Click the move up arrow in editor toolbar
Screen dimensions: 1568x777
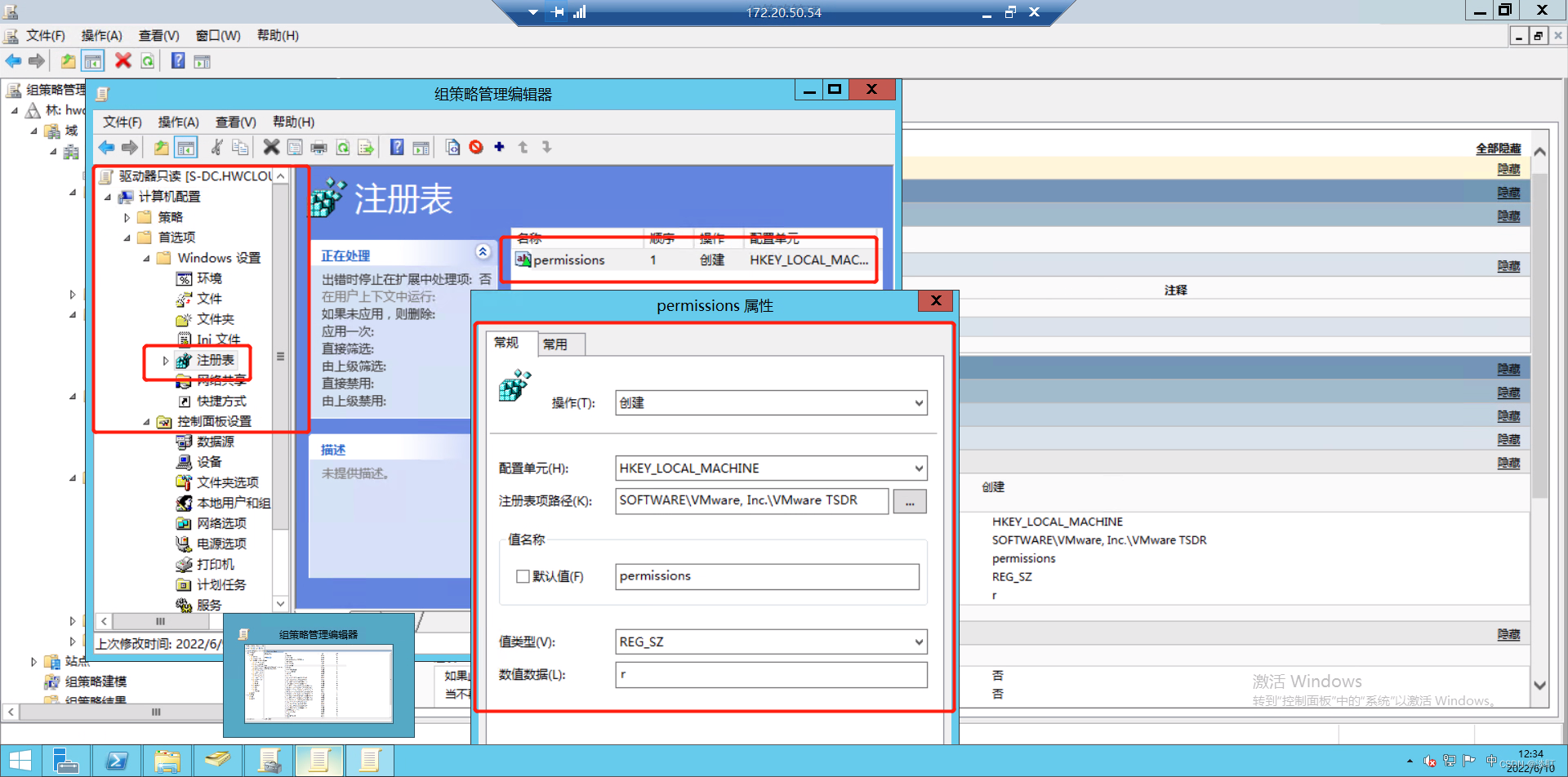point(523,147)
